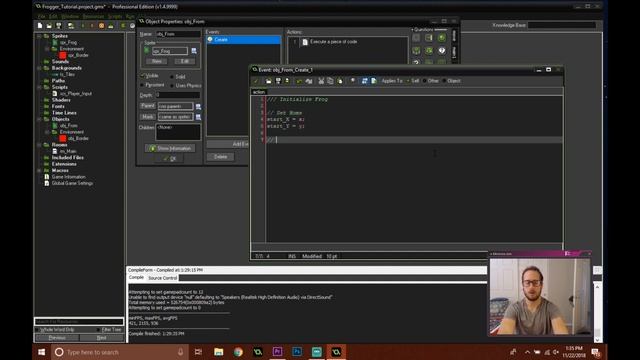Click the Windows Start button

[42, 352]
